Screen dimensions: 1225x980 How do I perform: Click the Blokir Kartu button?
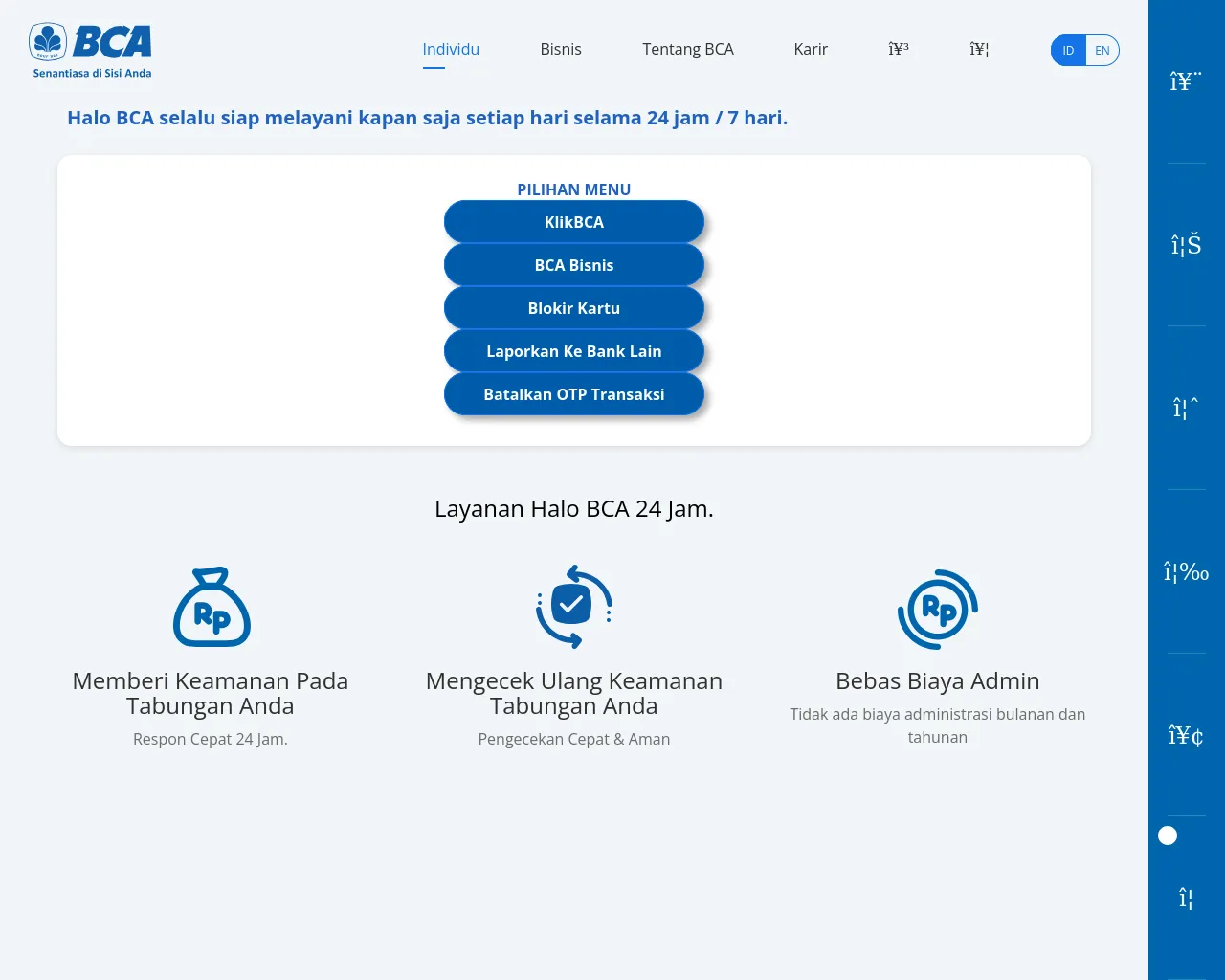[x=574, y=308]
